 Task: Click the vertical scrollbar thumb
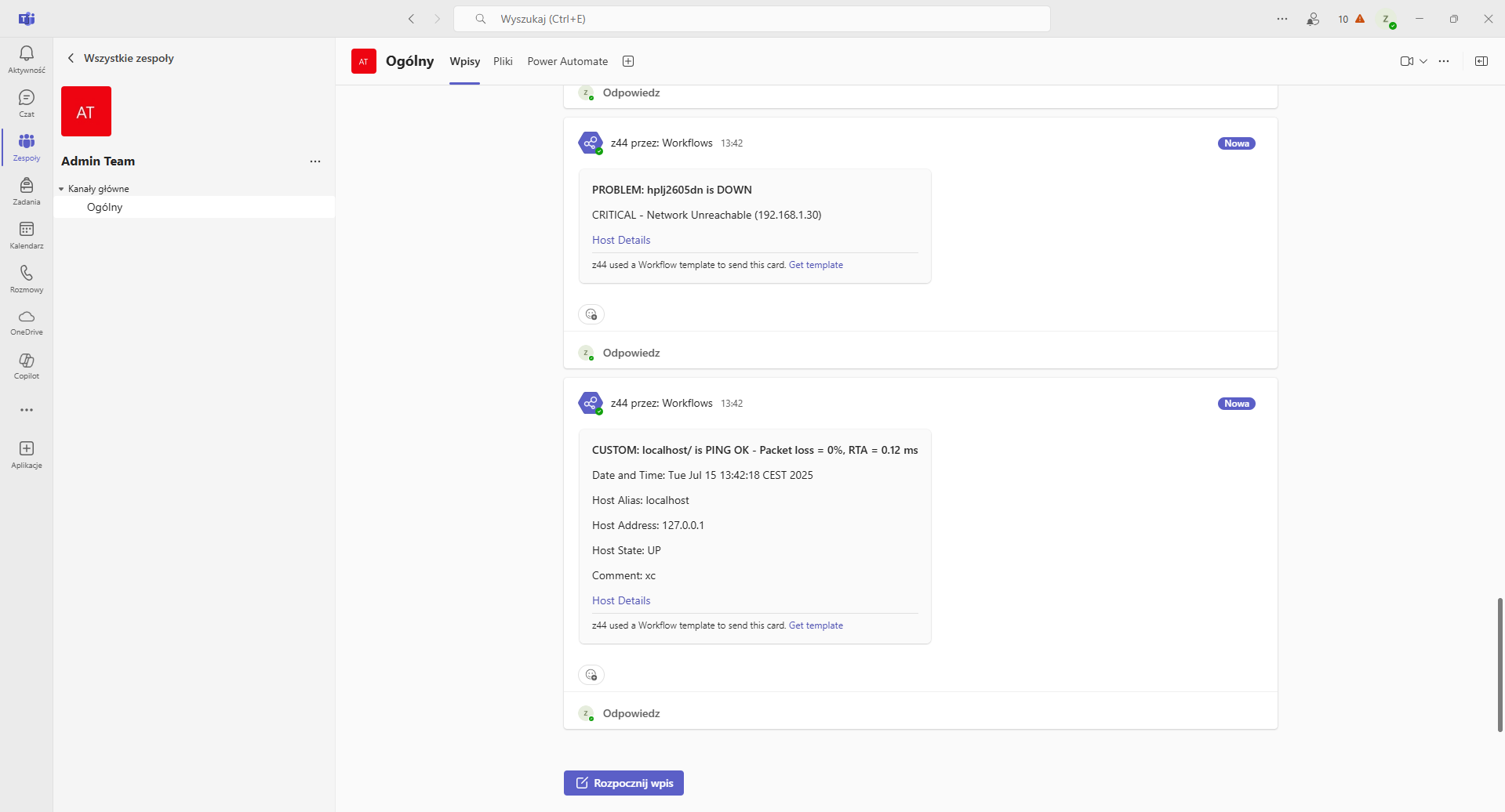click(1500, 665)
